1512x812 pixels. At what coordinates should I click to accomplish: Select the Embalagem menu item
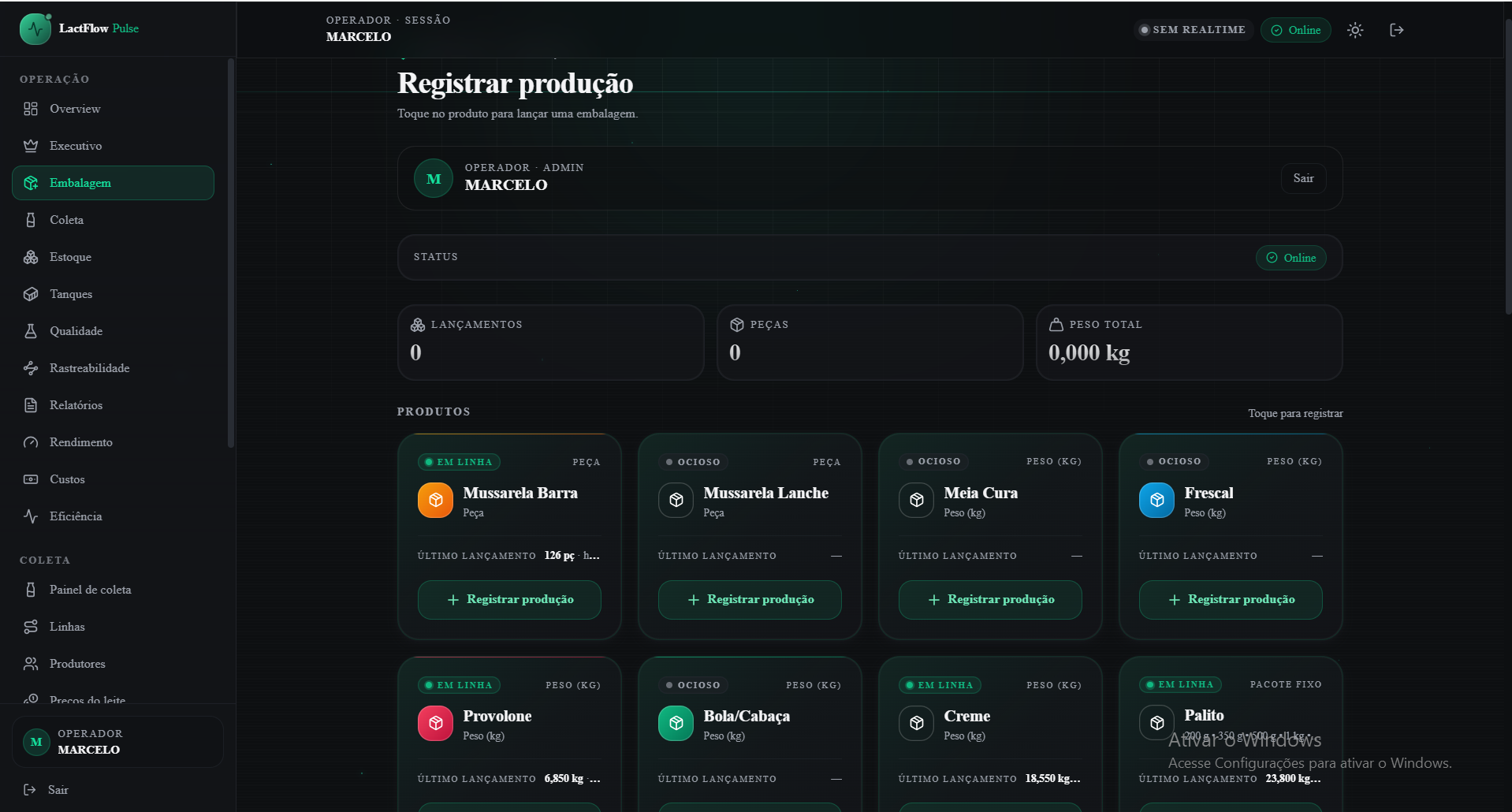coord(113,183)
